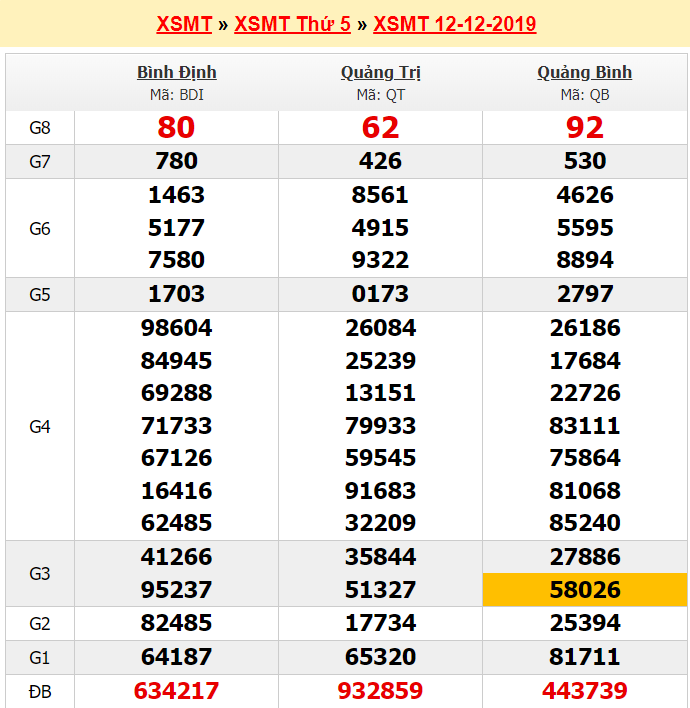The image size is (690, 708).
Task: Click the G6 number 8894
Action: tap(585, 260)
